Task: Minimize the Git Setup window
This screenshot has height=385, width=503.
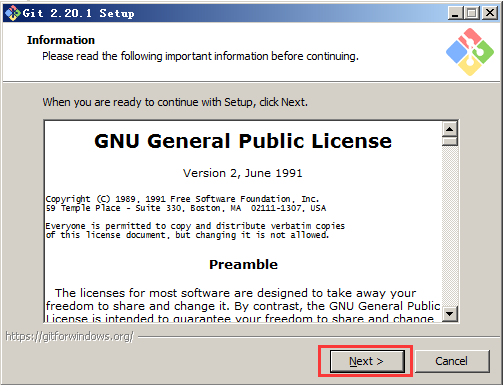Action: click(455, 13)
